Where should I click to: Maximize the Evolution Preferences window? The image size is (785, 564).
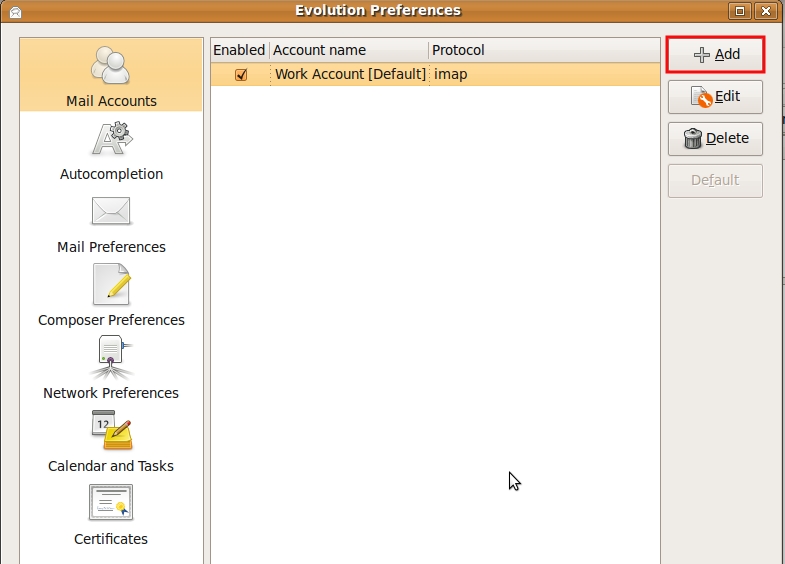739,11
